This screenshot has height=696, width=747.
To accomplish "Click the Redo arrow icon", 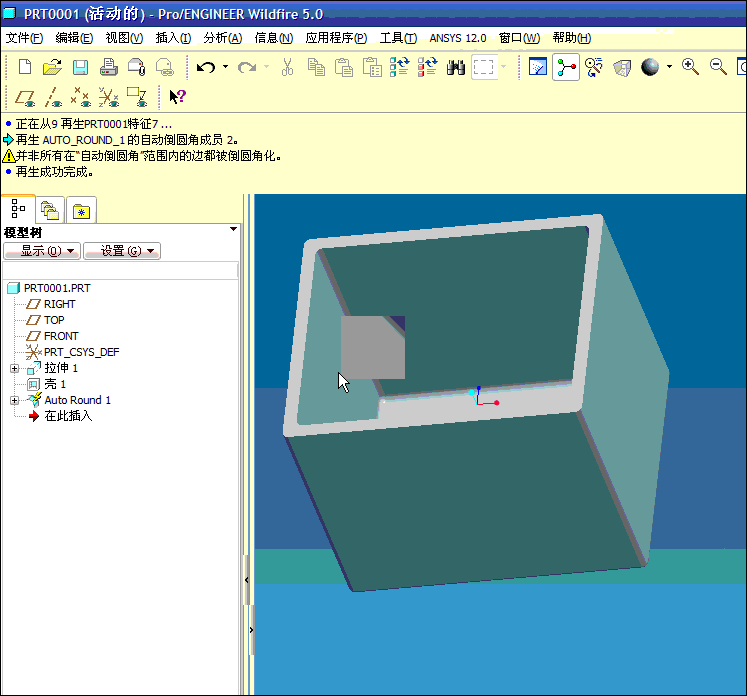I will pyautogui.click(x=247, y=67).
